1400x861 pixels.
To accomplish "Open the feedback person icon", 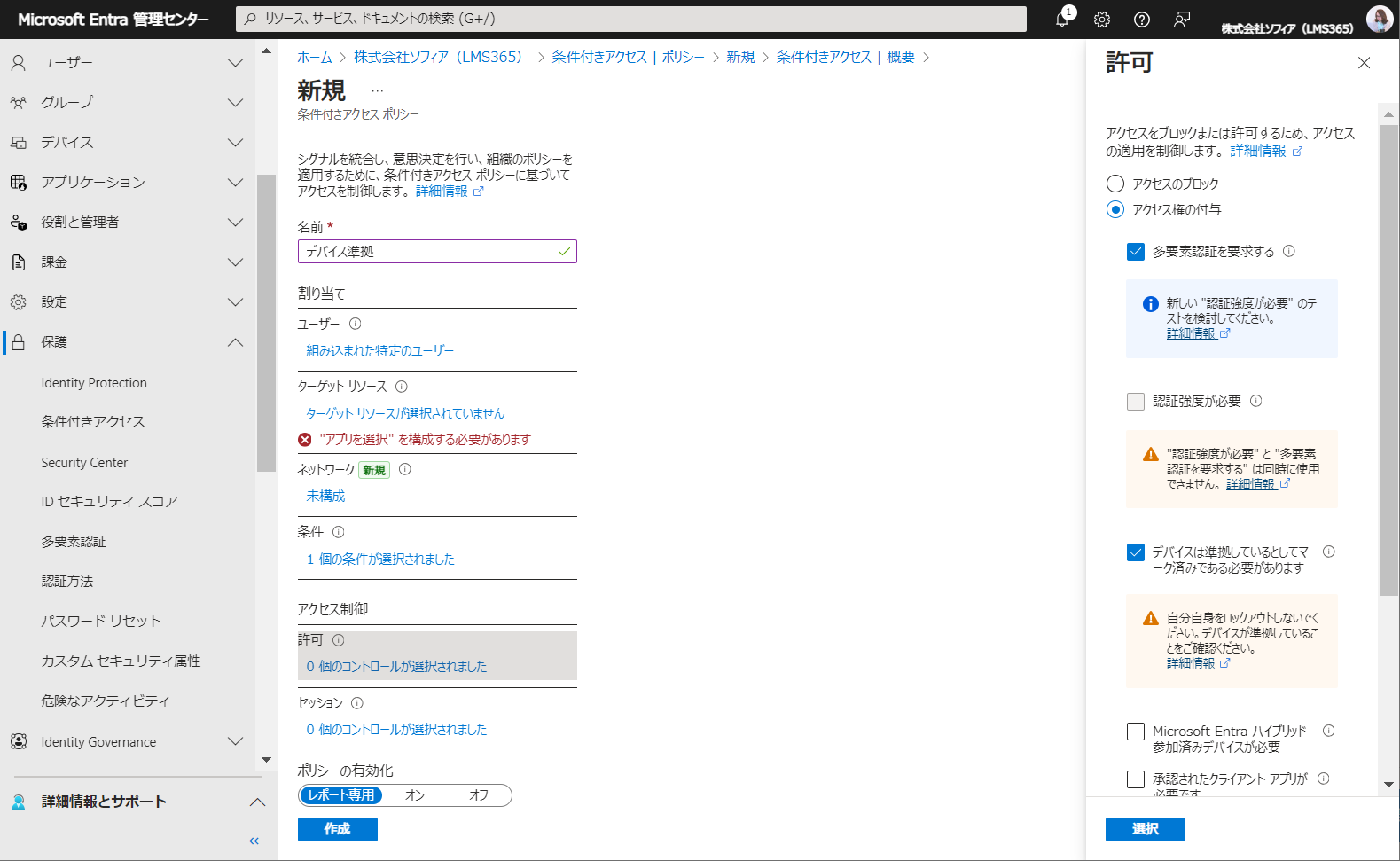I will [1182, 20].
